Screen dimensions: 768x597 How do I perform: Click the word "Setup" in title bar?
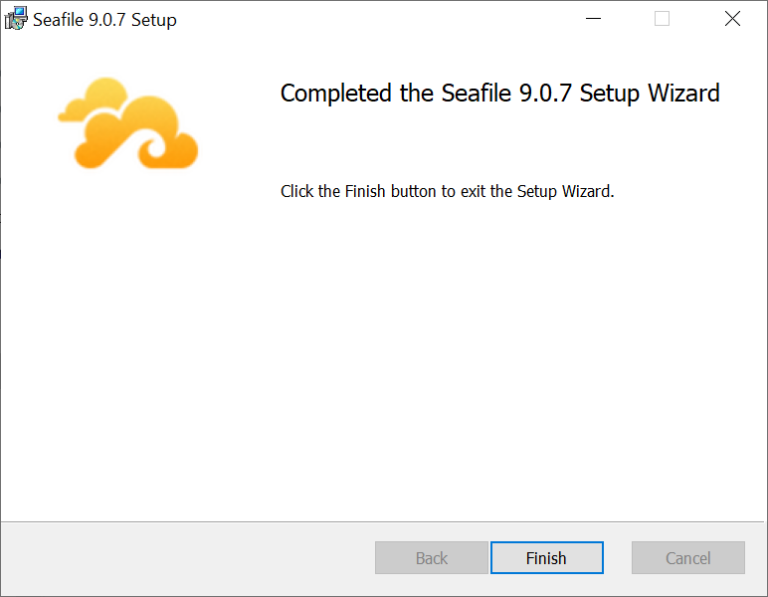click(x=154, y=20)
